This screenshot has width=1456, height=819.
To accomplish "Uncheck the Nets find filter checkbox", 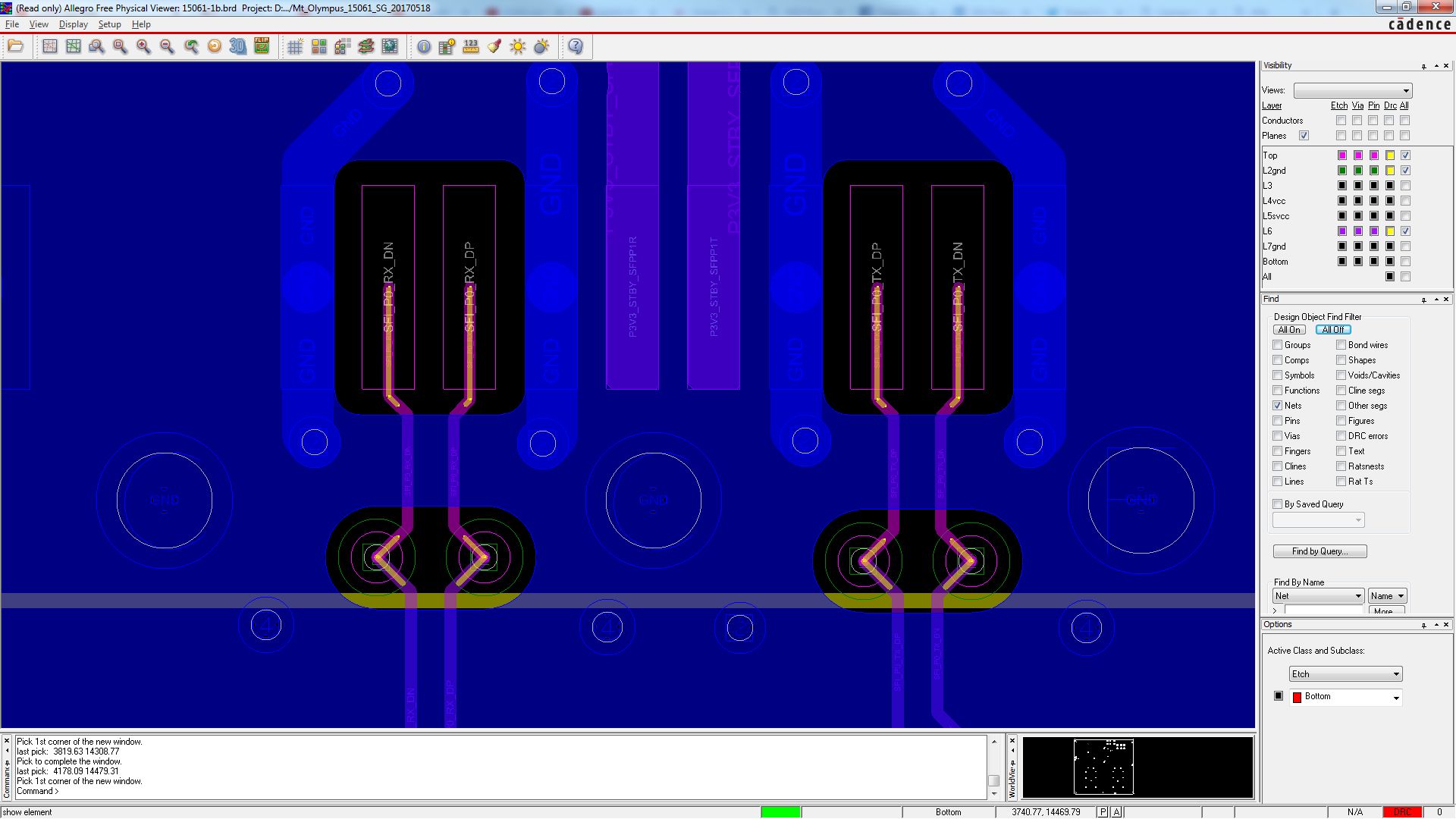I will pos(1278,406).
